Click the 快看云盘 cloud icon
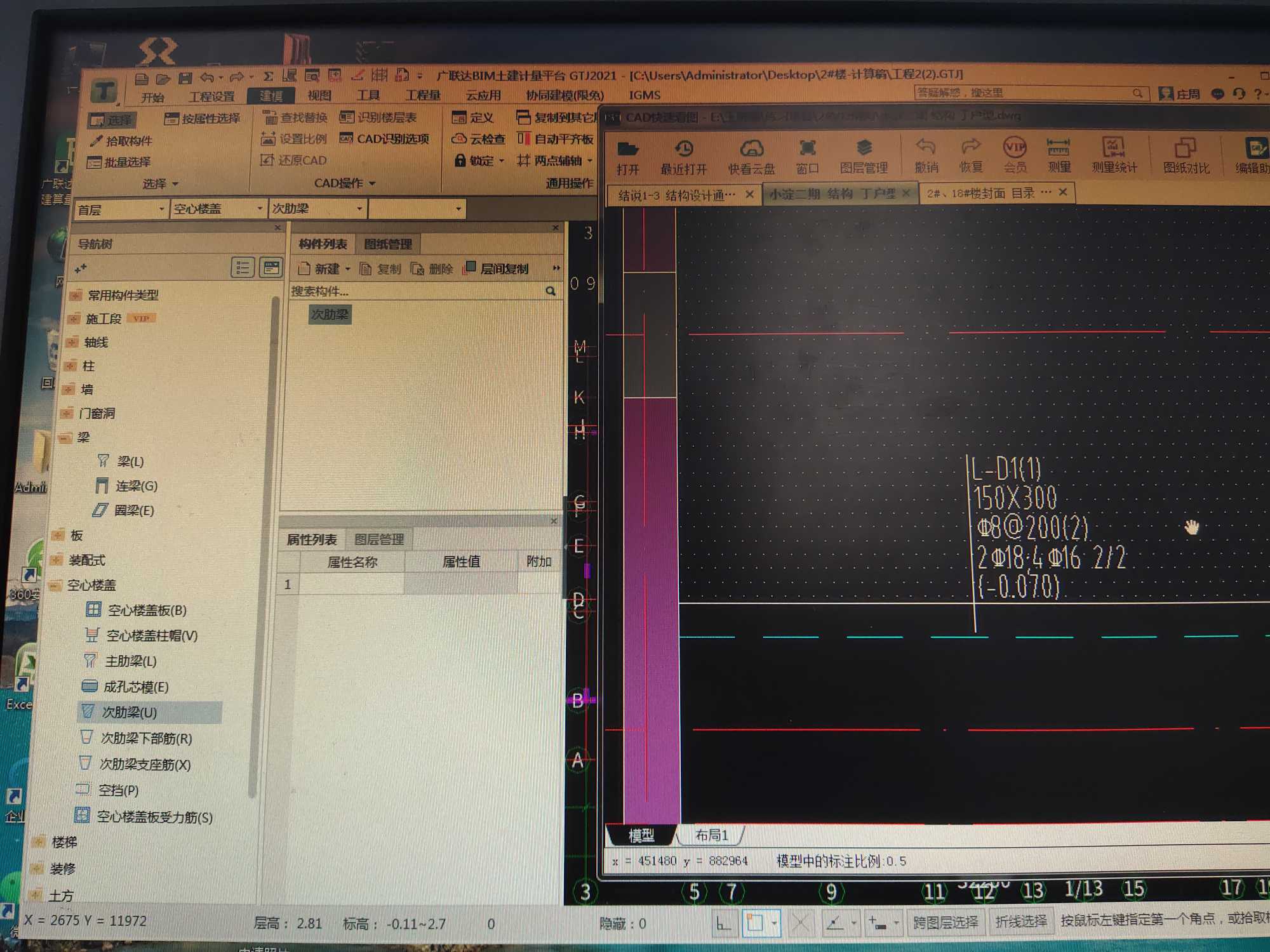 751,156
